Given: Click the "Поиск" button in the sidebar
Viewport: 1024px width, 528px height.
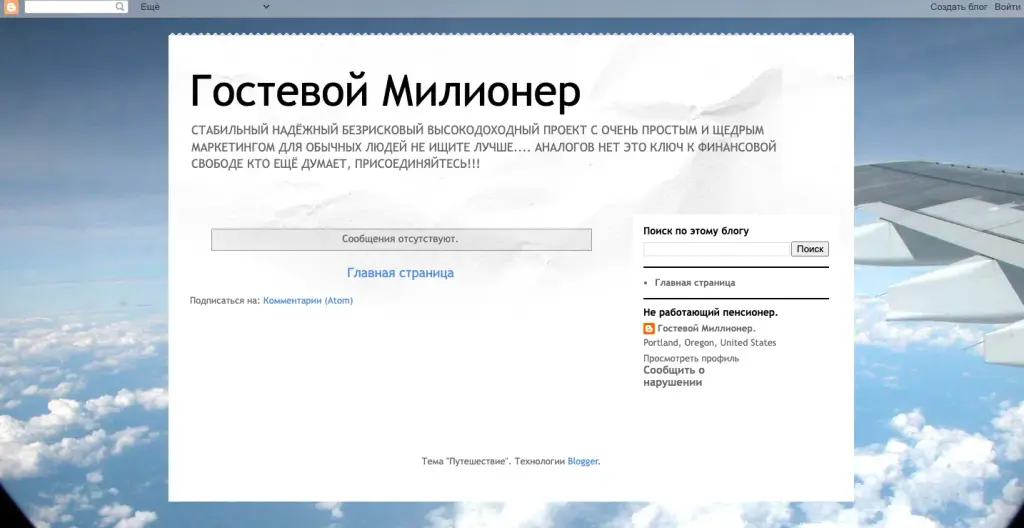Looking at the screenshot, I should [x=810, y=249].
